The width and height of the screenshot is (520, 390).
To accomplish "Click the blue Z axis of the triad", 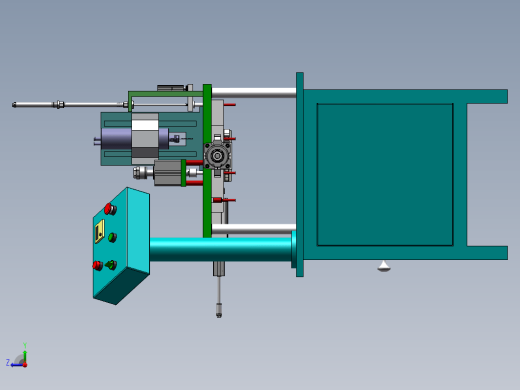I will click(17, 365).
